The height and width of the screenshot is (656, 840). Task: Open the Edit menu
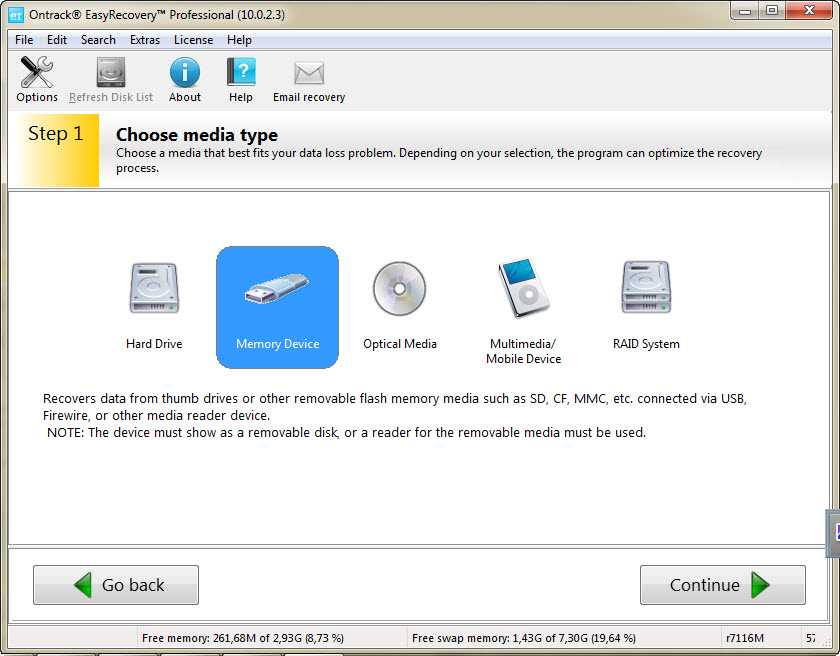pyautogui.click(x=57, y=40)
